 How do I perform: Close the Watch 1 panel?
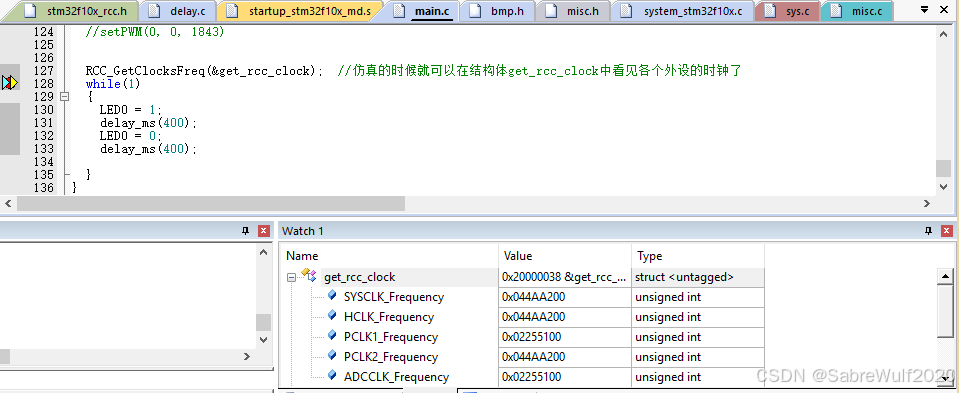pos(947,230)
